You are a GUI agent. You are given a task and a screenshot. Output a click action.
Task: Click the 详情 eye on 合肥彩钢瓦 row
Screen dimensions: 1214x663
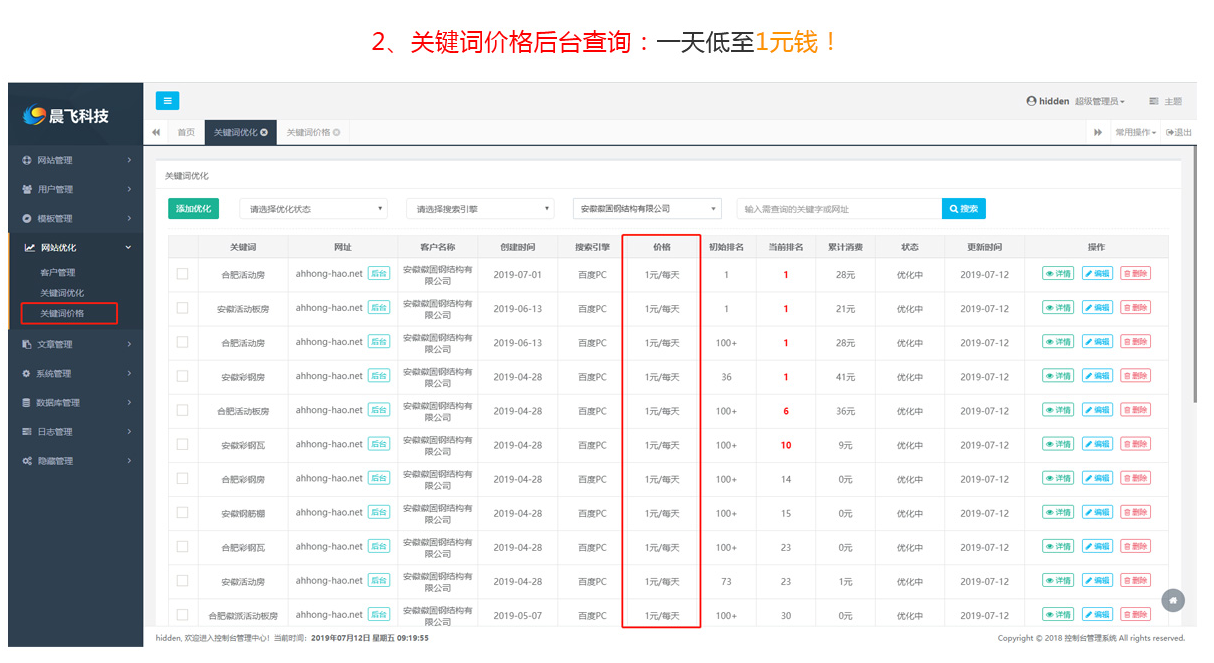point(1058,546)
